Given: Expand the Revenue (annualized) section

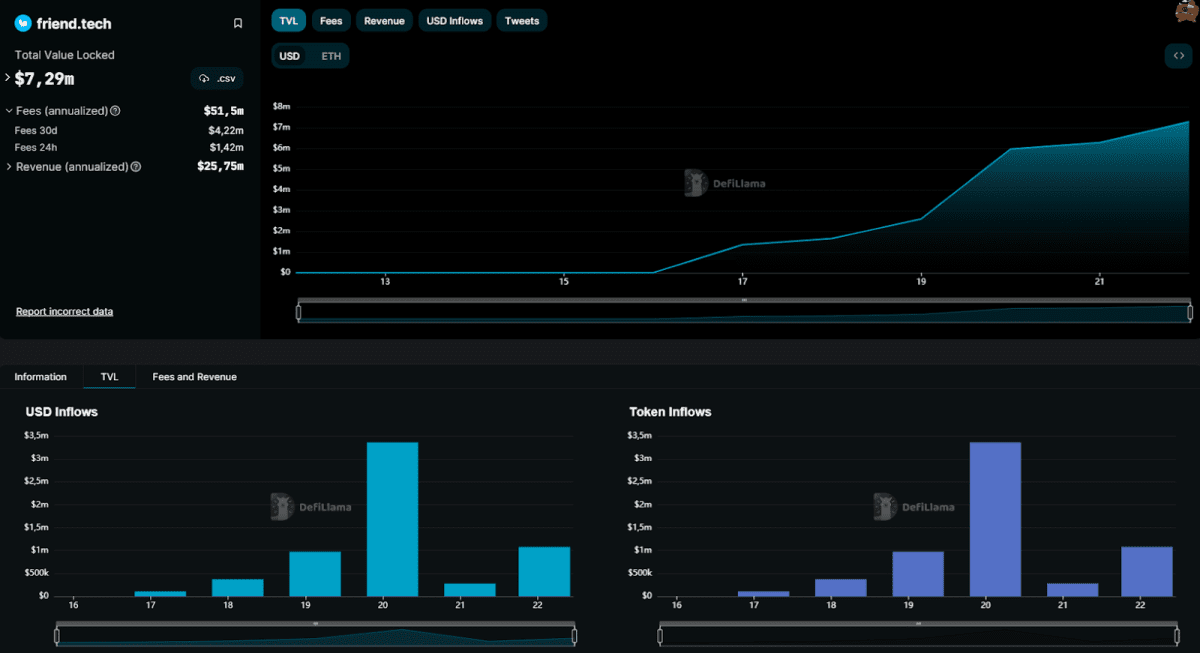Looking at the screenshot, I should click(9, 166).
